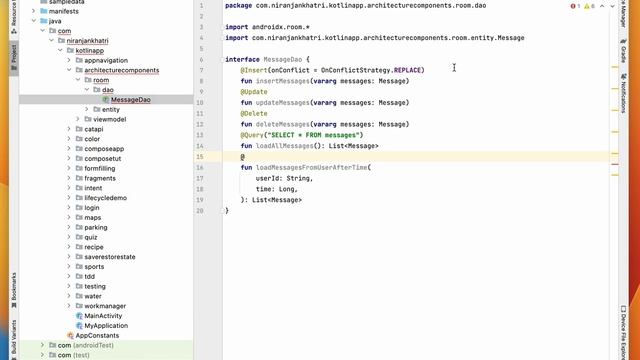640x360 pixels.
Task: Click the loadMessagesFromUserAfterTime function name
Action: coord(311,167)
